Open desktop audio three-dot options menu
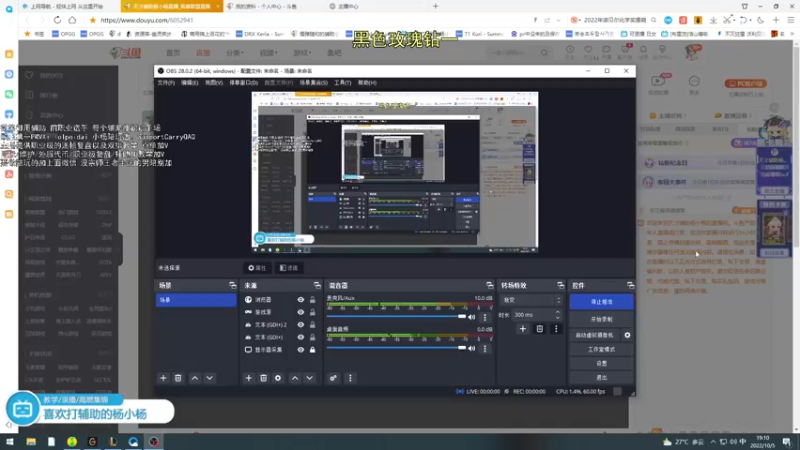Image resolution: width=800 pixels, height=450 pixels. pyautogui.click(x=485, y=348)
